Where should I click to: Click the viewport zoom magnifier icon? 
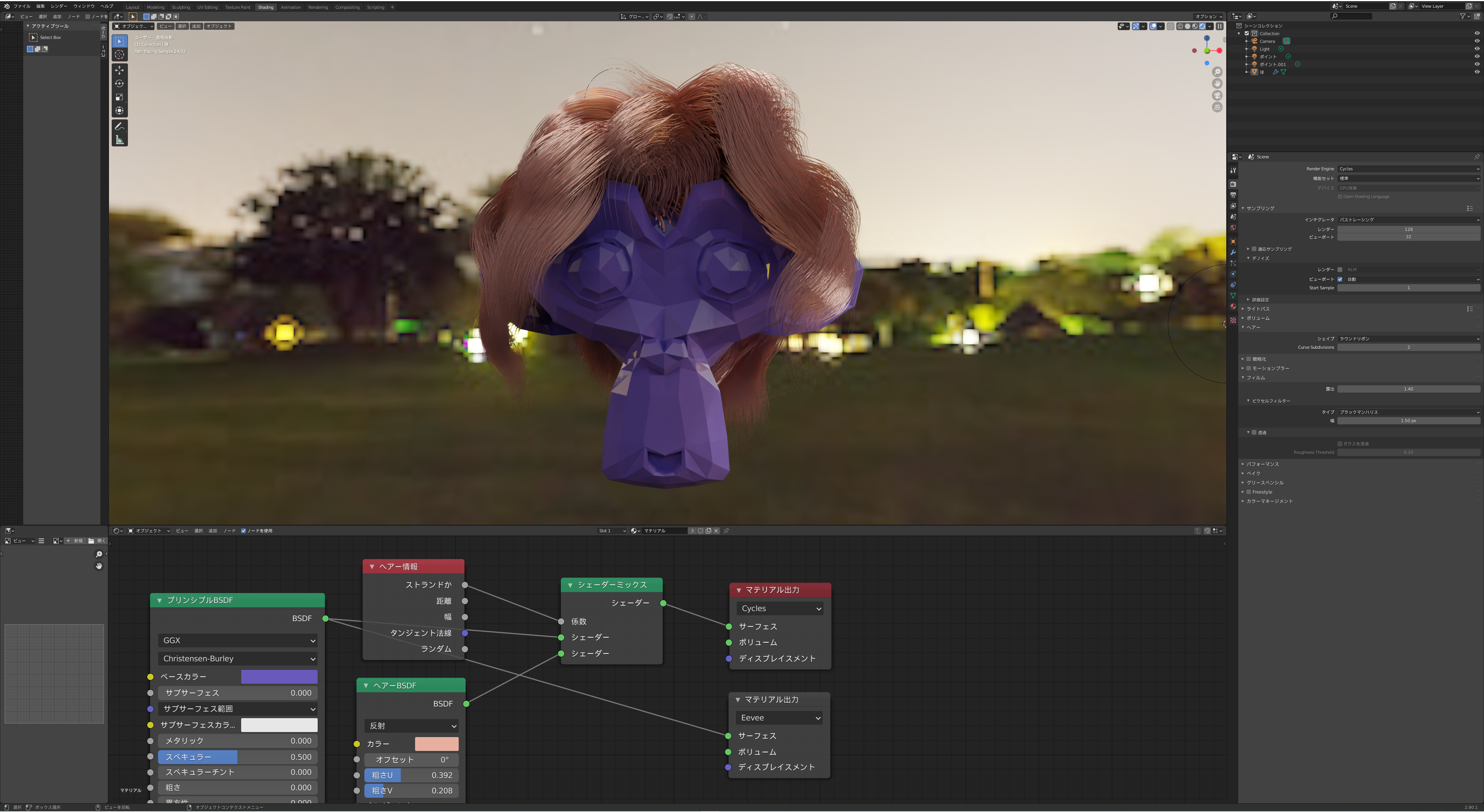click(x=1217, y=72)
